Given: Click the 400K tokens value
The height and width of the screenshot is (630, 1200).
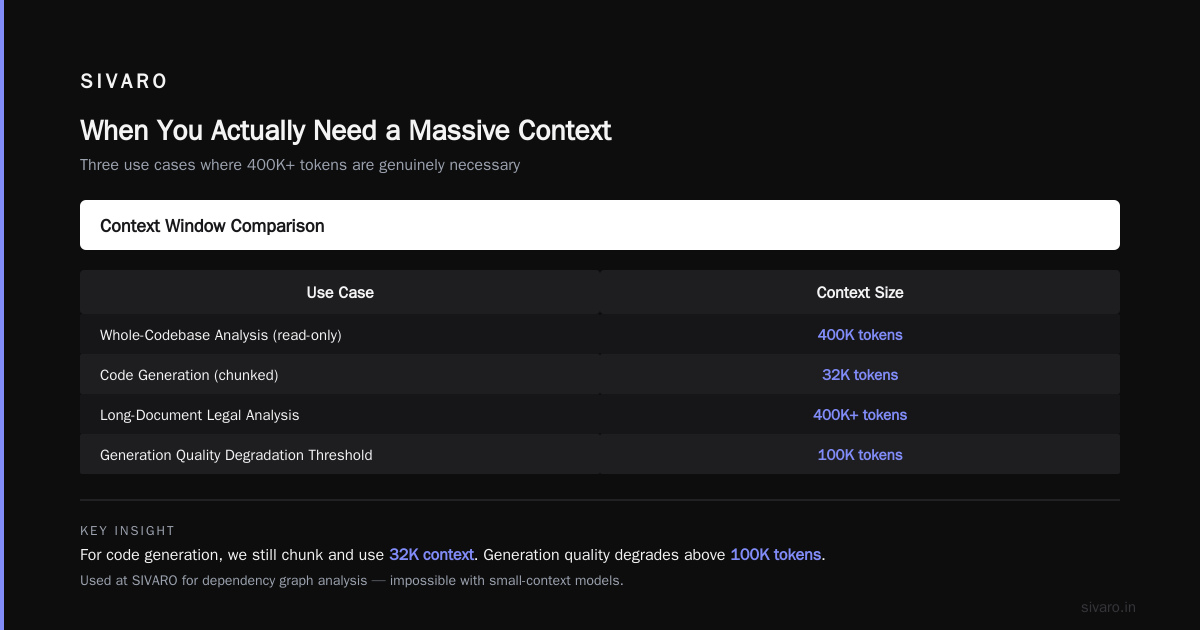Looking at the screenshot, I should 860,335.
